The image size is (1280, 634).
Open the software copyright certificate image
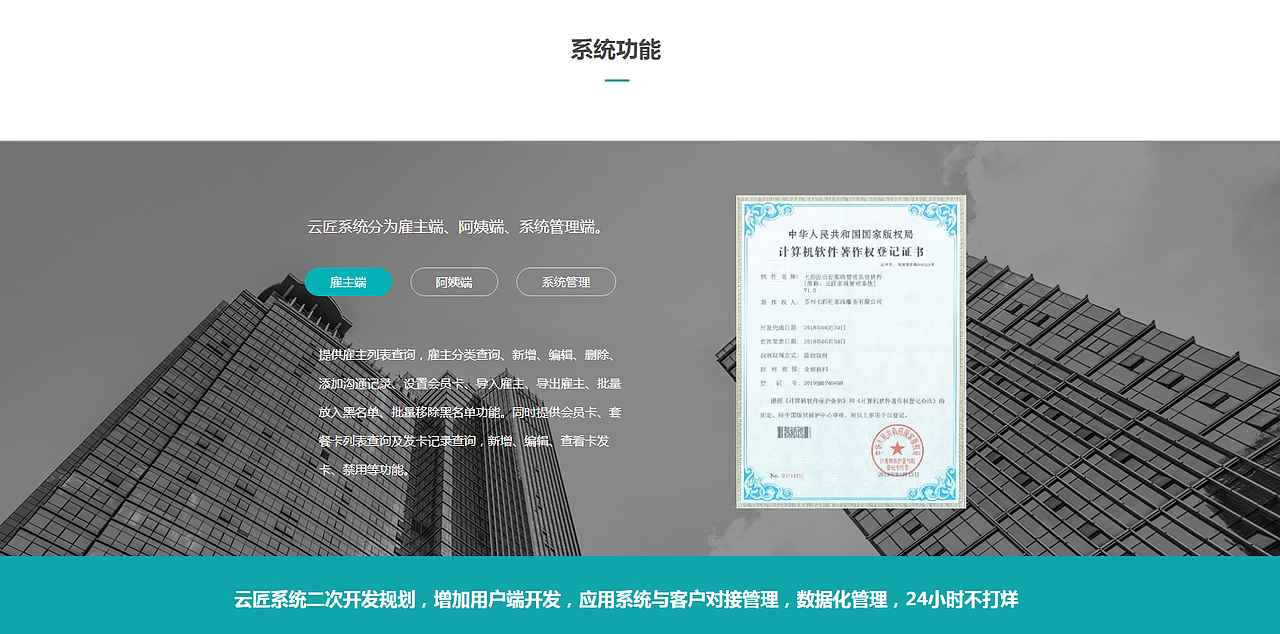pyautogui.click(x=850, y=352)
